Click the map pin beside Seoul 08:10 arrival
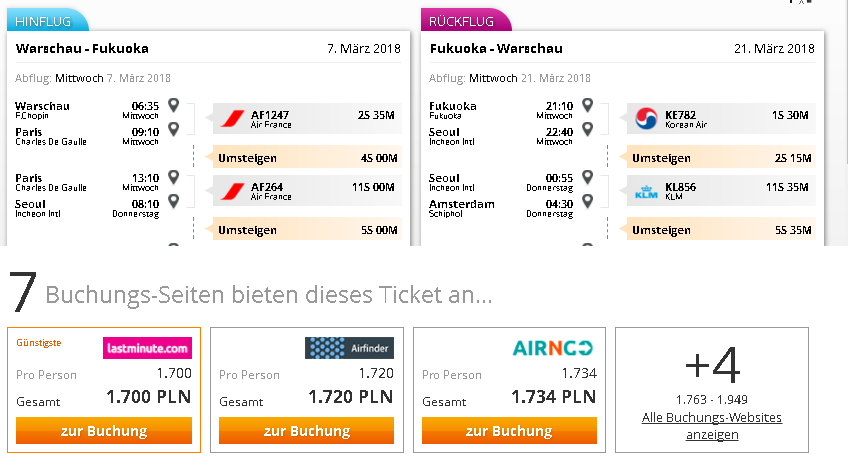This screenshot has height=464, width=848. click(x=174, y=201)
